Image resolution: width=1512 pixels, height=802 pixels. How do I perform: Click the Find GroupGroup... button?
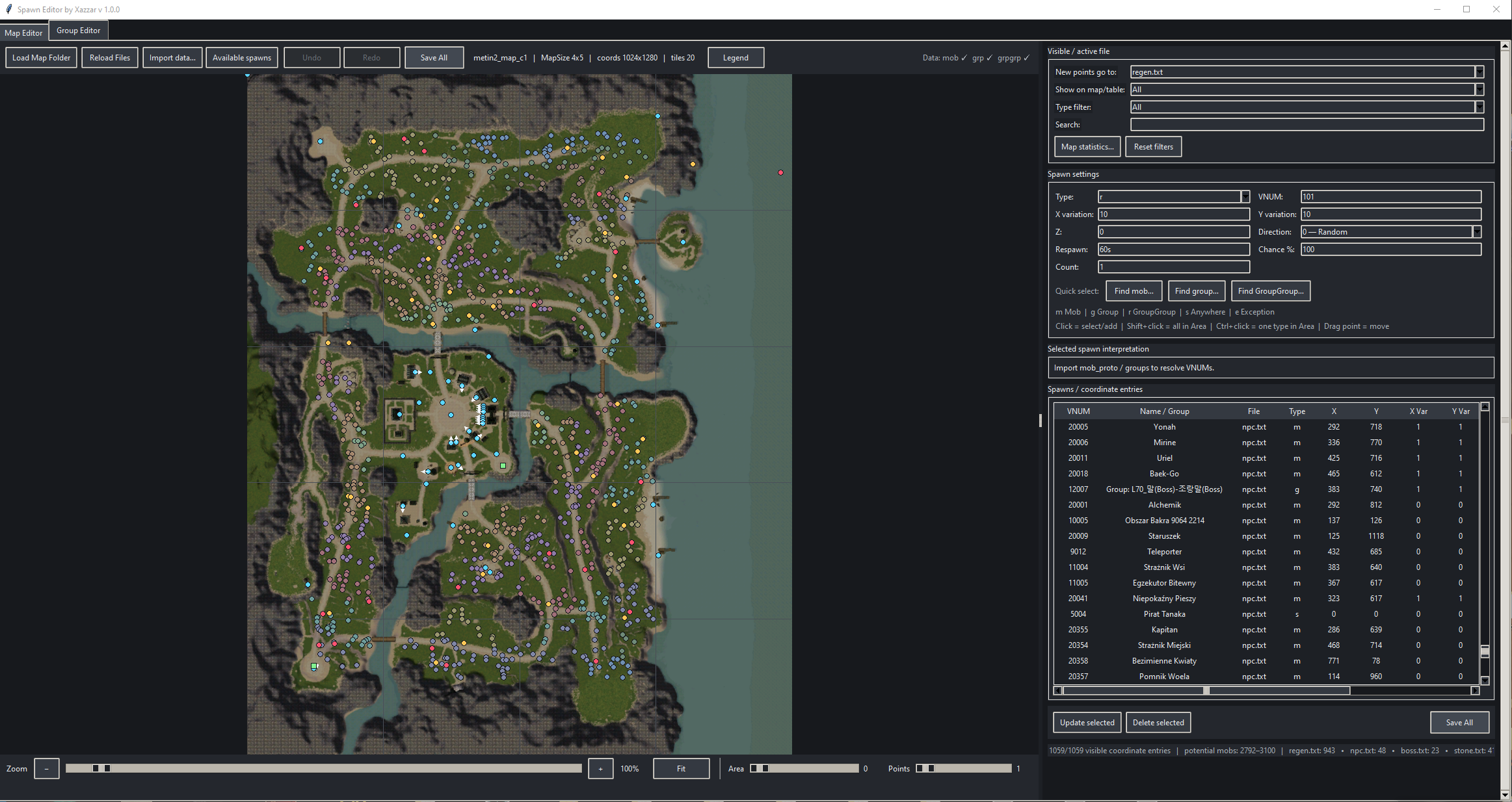click(1271, 291)
